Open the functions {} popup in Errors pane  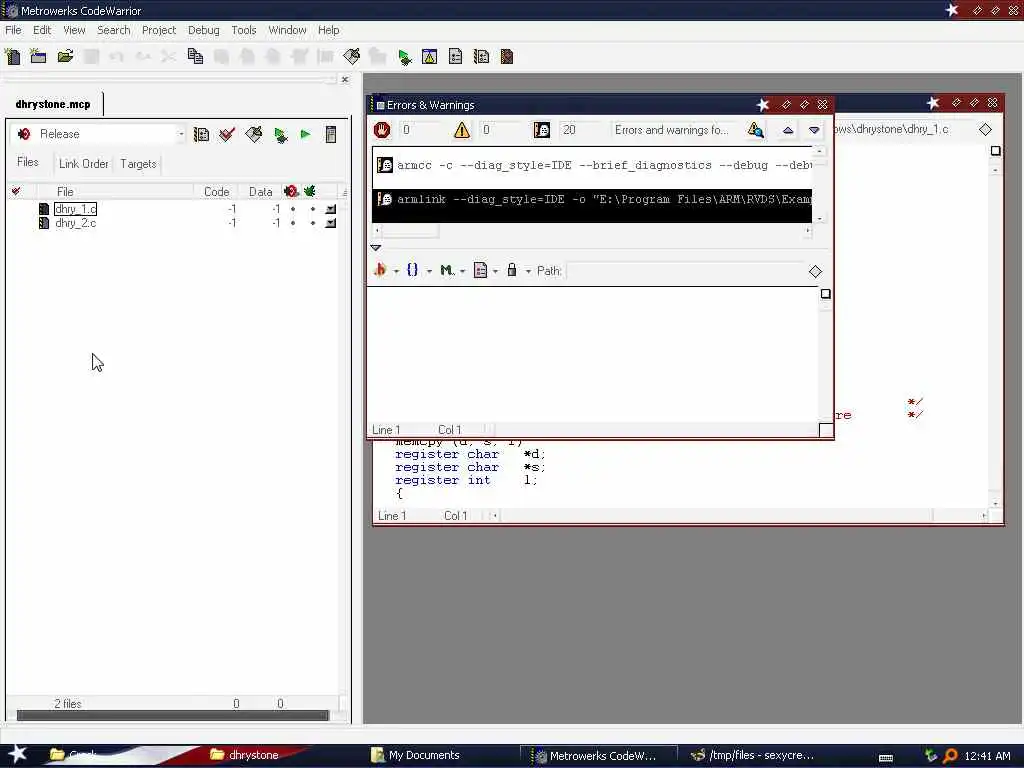click(x=419, y=270)
